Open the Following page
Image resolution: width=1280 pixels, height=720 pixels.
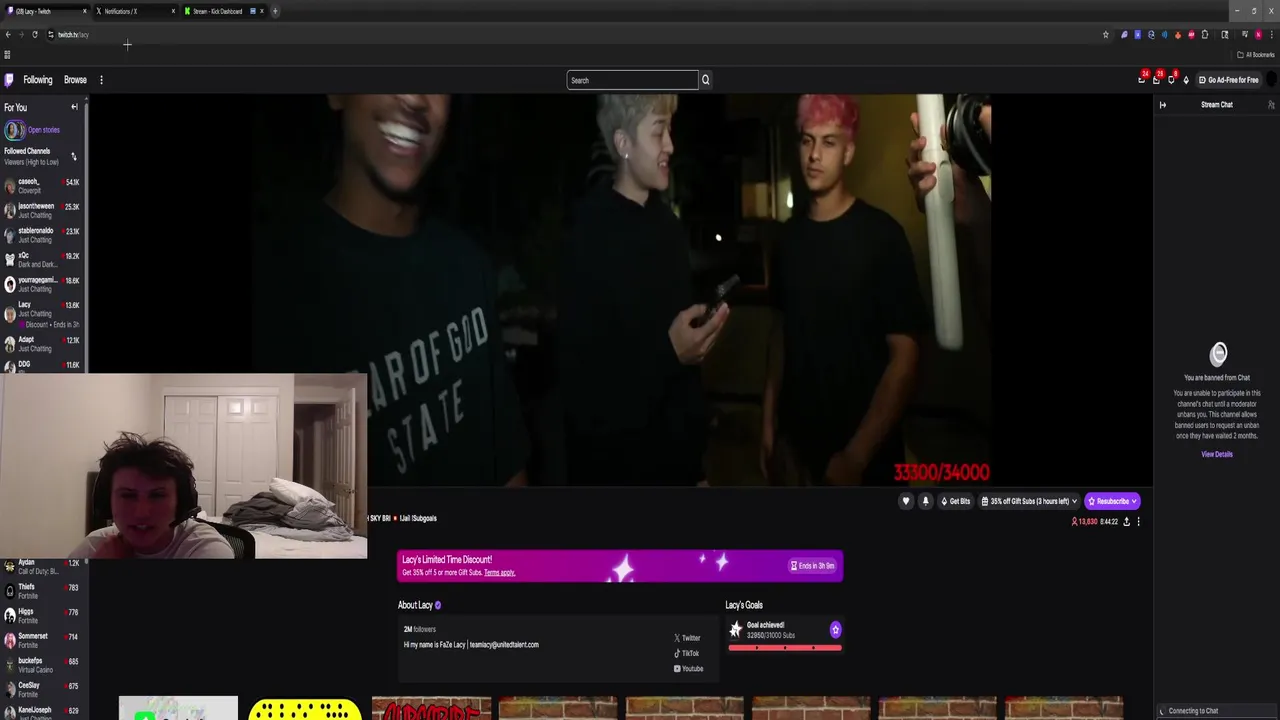click(x=38, y=80)
